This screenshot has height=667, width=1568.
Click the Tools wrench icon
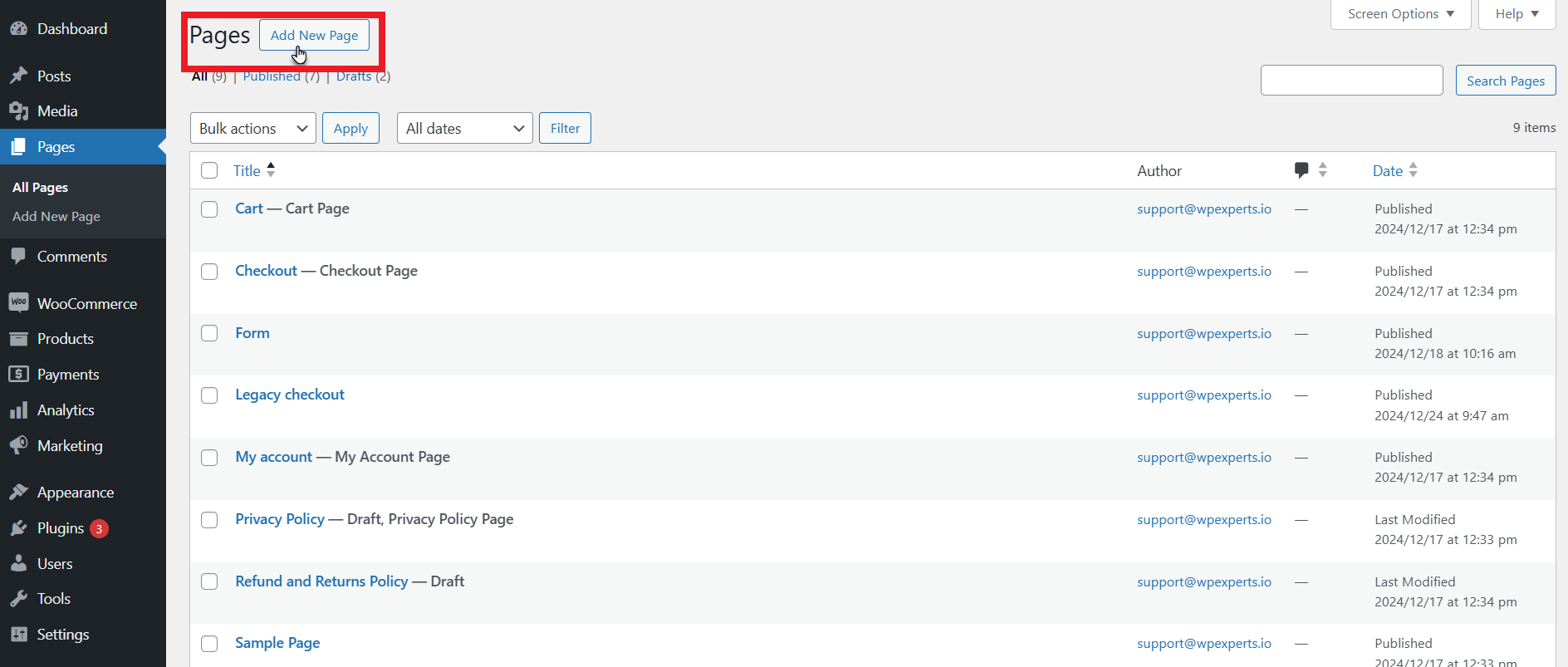tap(18, 599)
